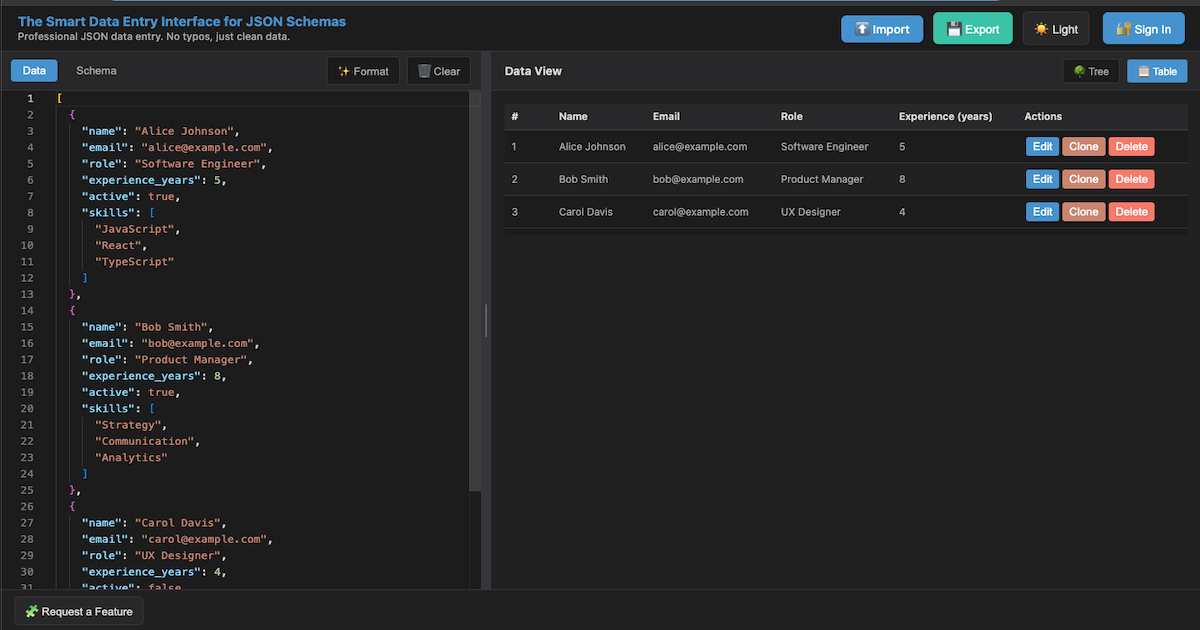This screenshot has width=1200, height=630.
Task: Click the Product Manager role cell
Action: coord(821,179)
